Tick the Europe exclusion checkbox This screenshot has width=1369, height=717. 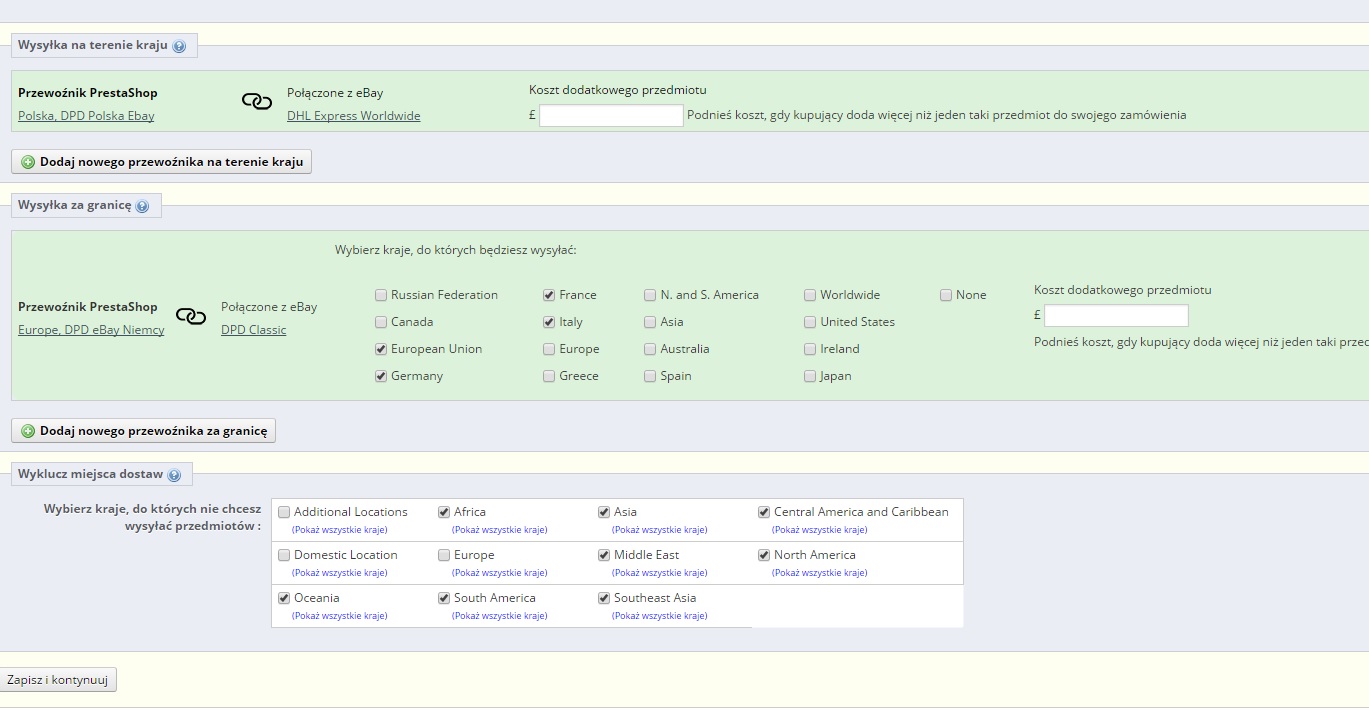(444, 555)
